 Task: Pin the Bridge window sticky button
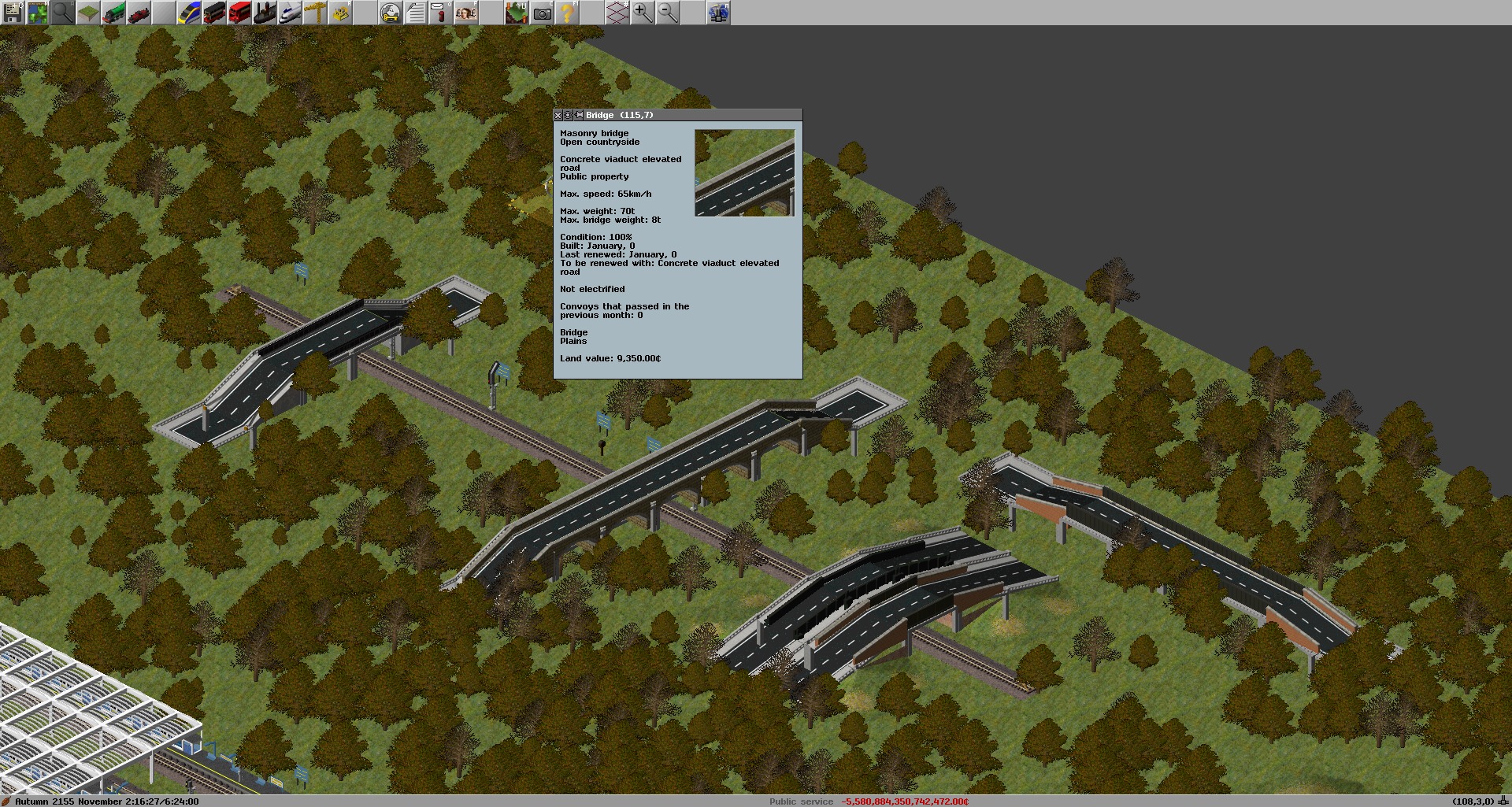[x=579, y=115]
